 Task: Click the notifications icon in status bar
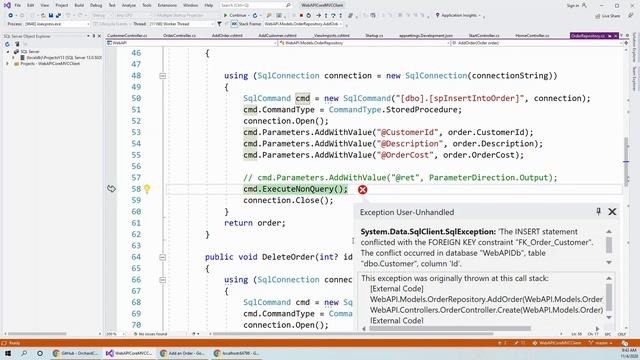624,343
